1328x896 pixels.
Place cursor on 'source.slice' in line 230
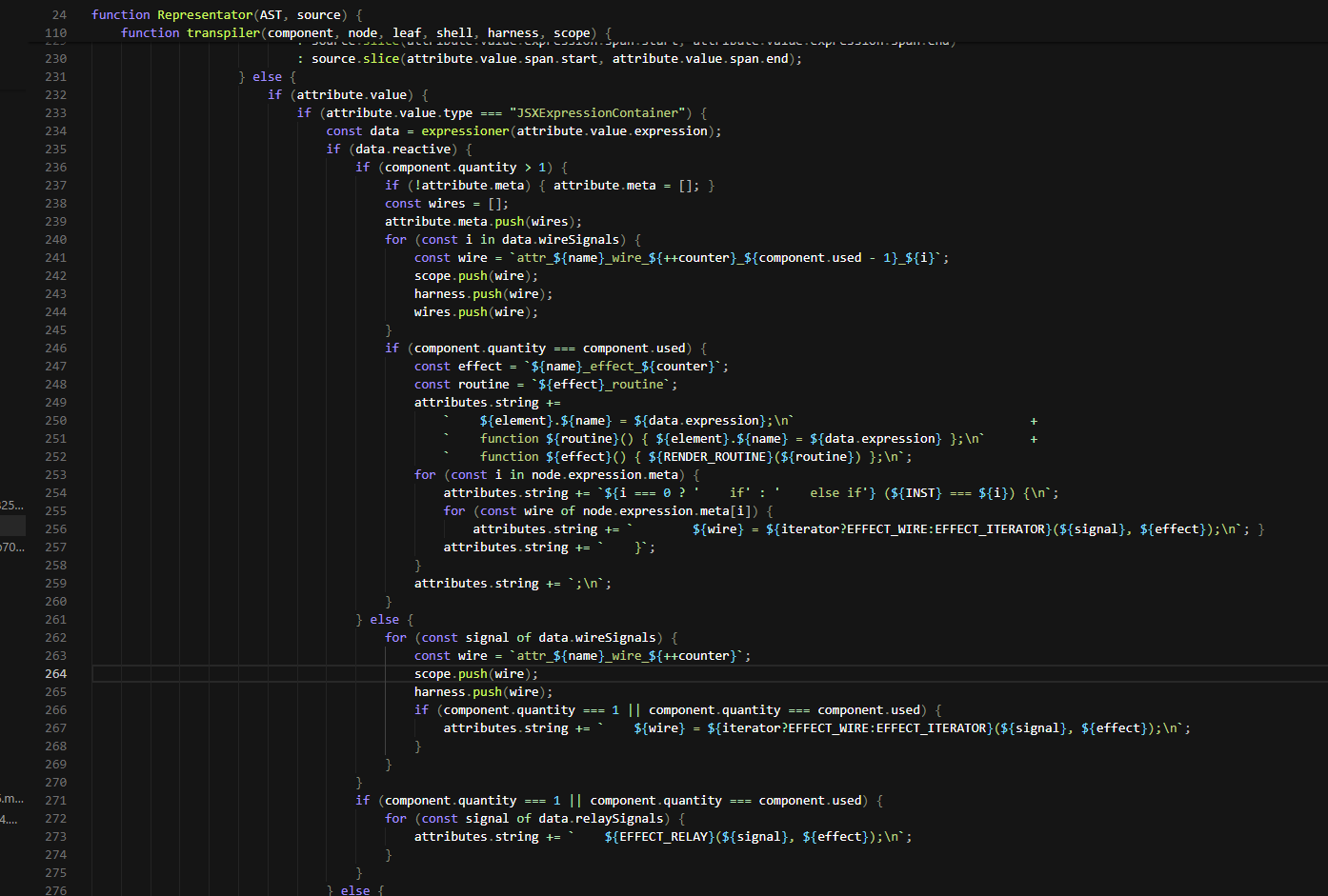click(x=355, y=58)
